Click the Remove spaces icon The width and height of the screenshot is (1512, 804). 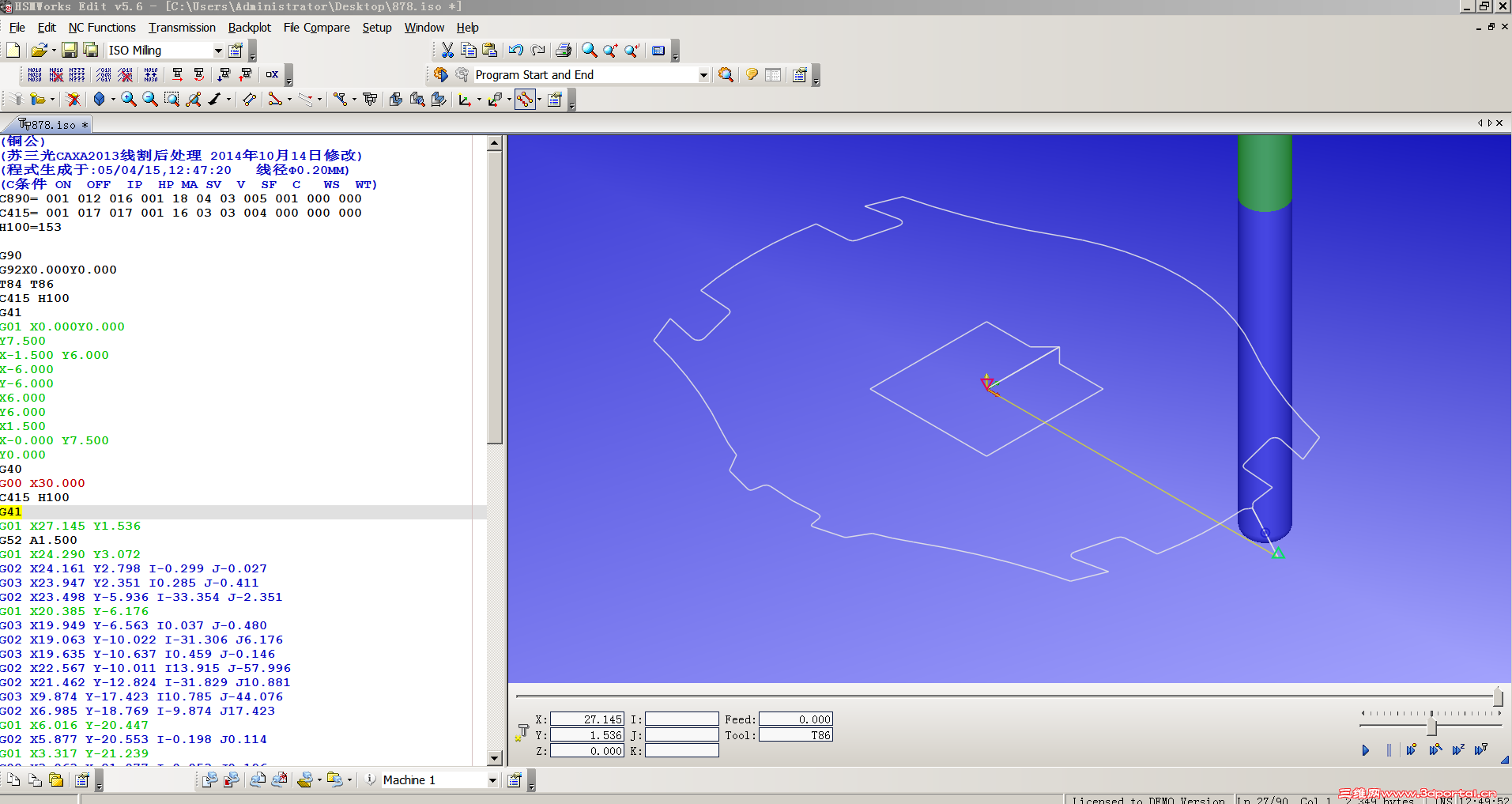[126, 75]
